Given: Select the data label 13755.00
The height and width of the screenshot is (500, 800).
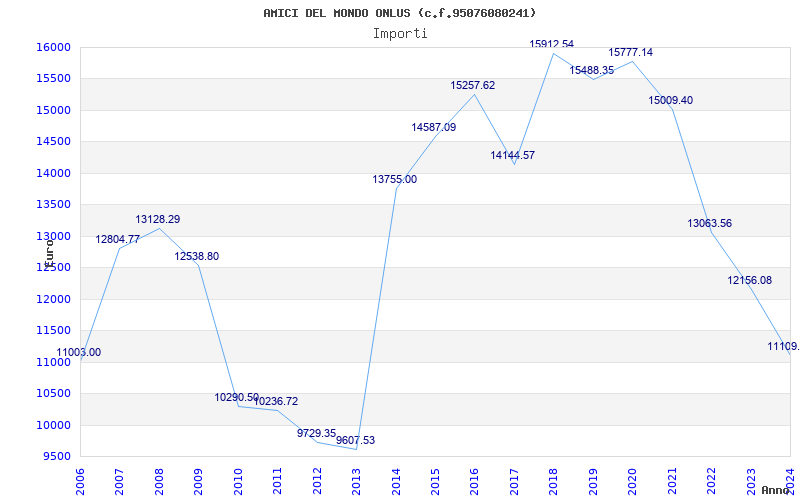Looking at the screenshot, I should (394, 180).
